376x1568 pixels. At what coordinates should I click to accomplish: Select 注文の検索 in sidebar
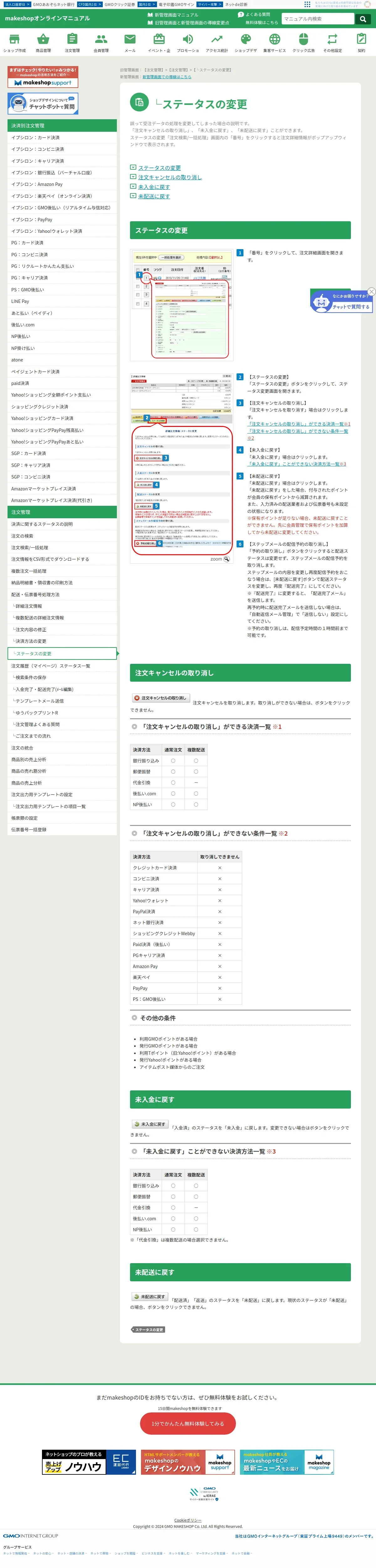tap(62, 535)
